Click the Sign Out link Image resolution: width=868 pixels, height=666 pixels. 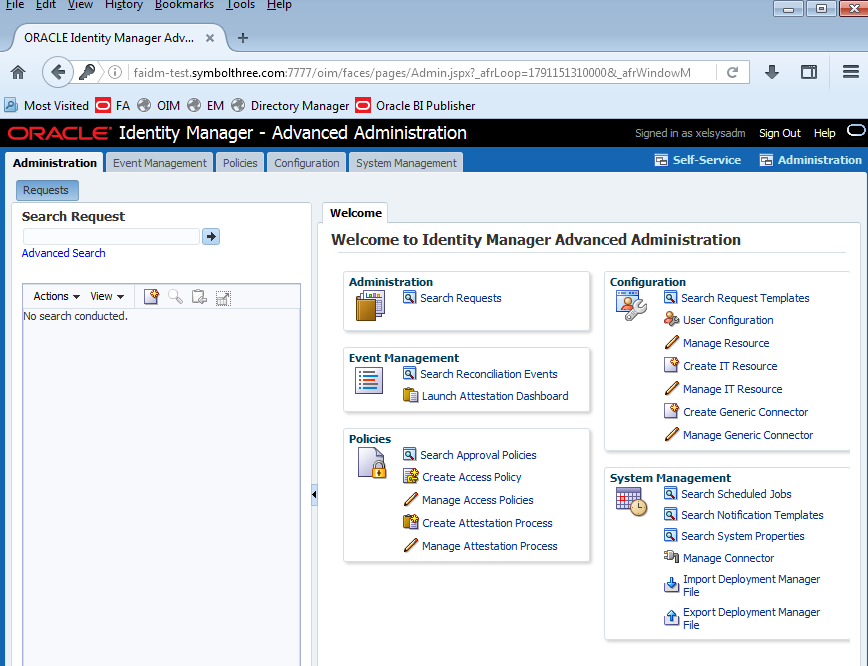click(779, 133)
